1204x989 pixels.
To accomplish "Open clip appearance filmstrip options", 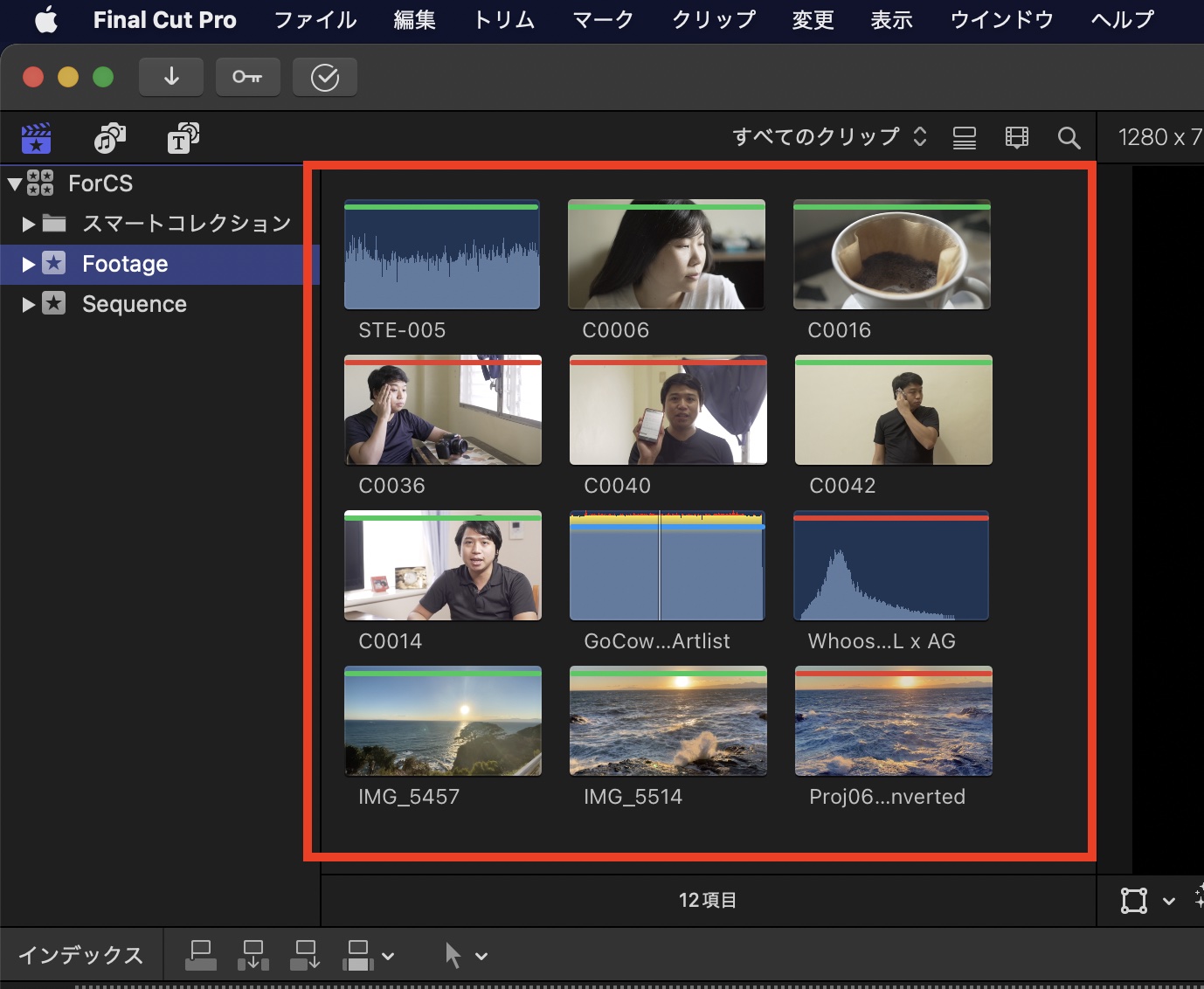I will [1016, 138].
